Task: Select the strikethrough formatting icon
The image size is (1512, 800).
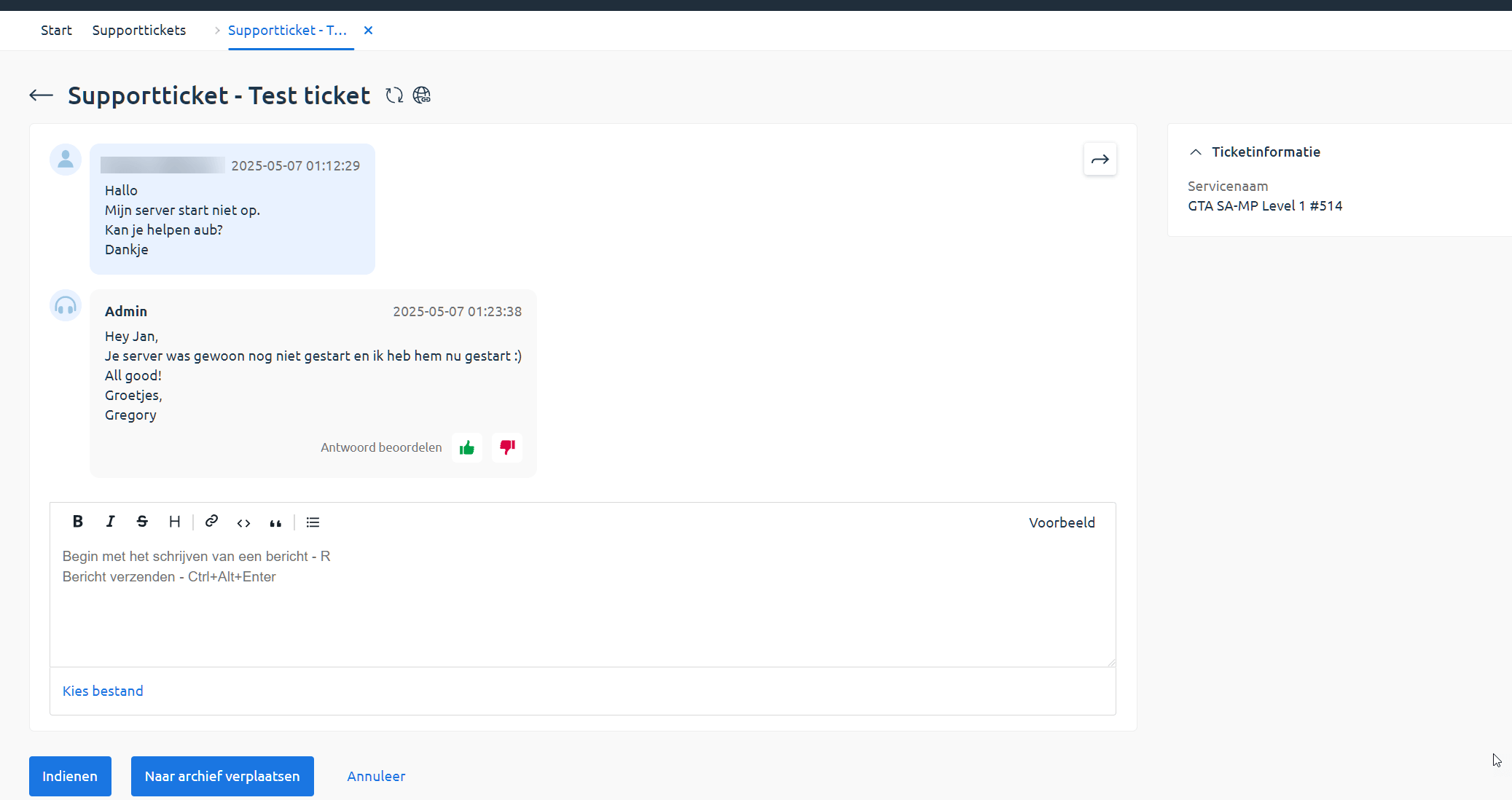Action: [142, 522]
